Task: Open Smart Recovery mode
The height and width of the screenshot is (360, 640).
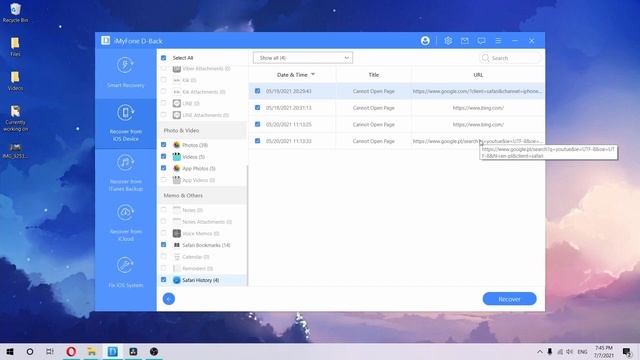Action: (x=125, y=73)
